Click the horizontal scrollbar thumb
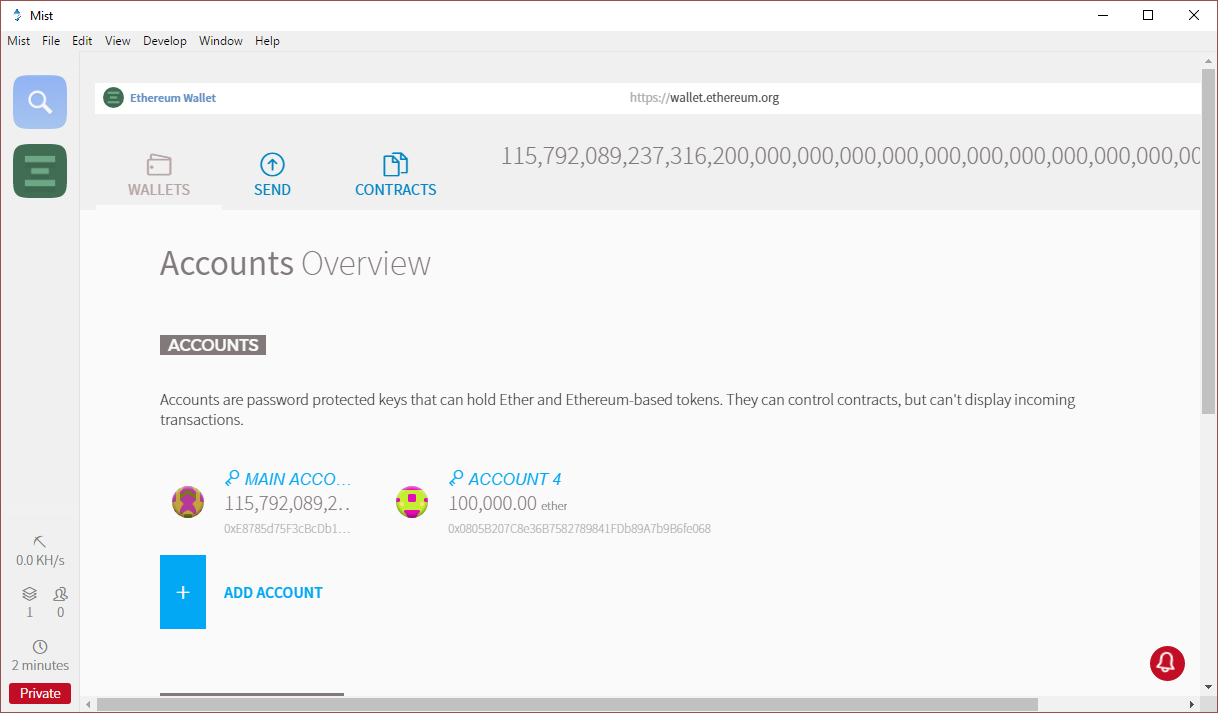The width and height of the screenshot is (1218, 713). pyautogui.click(x=568, y=705)
